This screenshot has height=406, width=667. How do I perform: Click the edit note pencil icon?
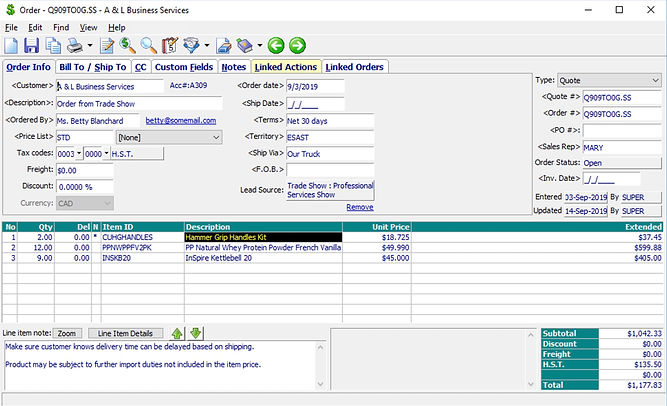click(x=107, y=46)
